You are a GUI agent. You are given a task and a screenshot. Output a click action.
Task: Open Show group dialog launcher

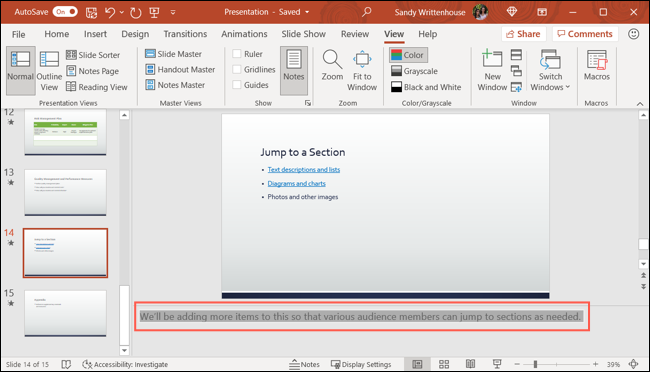click(x=308, y=103)
